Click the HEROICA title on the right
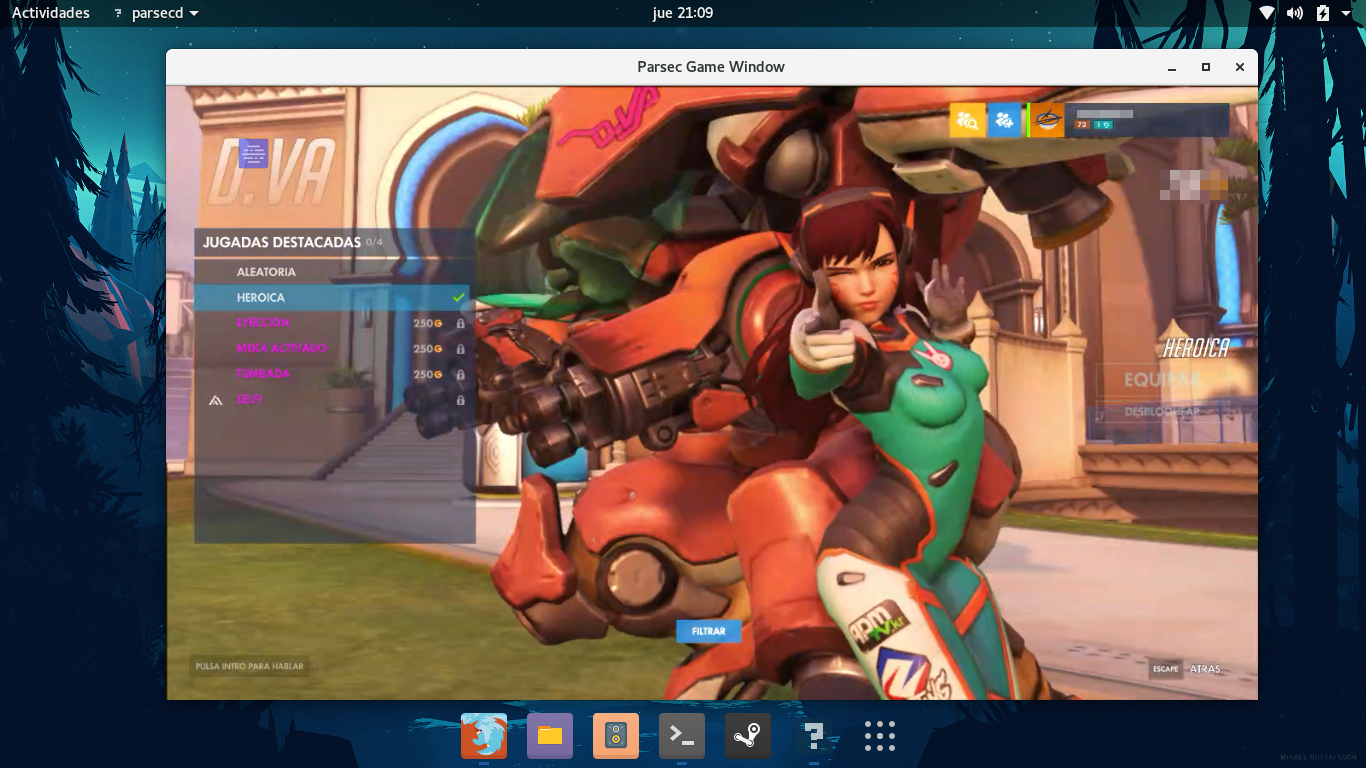Screen dimensions: 1366x768 click(1196, 349)
